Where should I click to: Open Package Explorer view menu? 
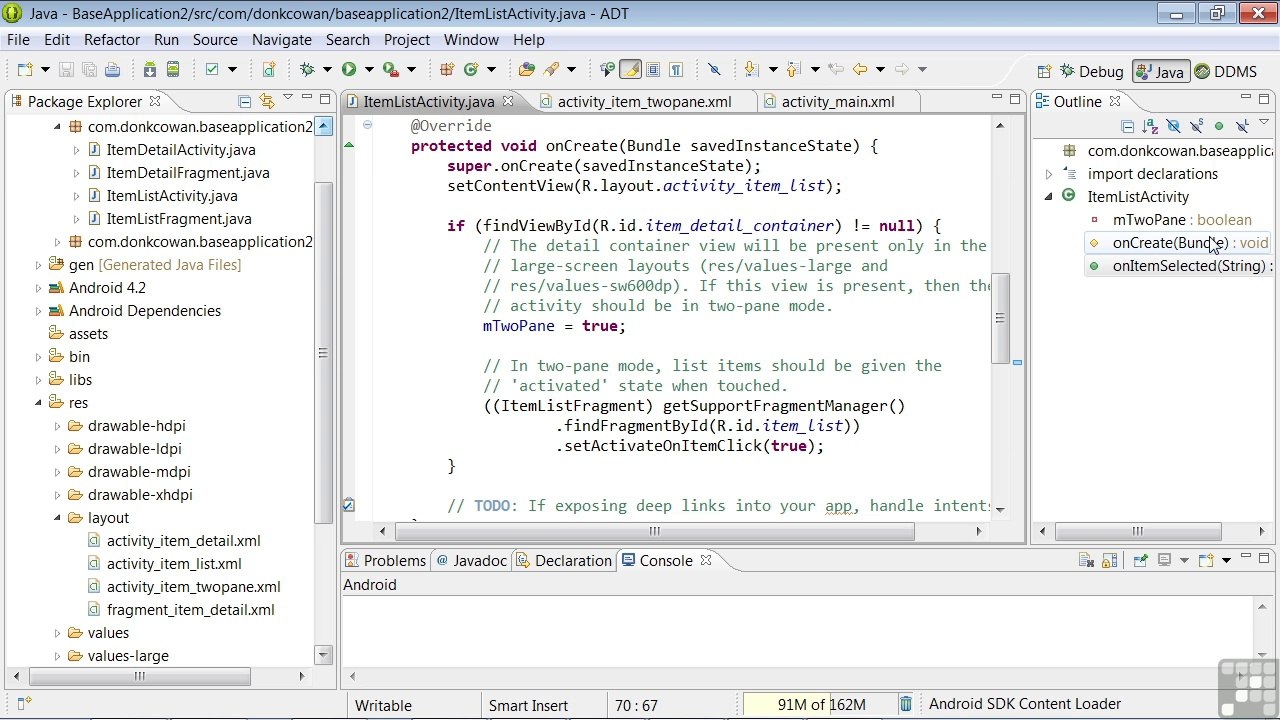pyautogui.click(x=288, y=98)
